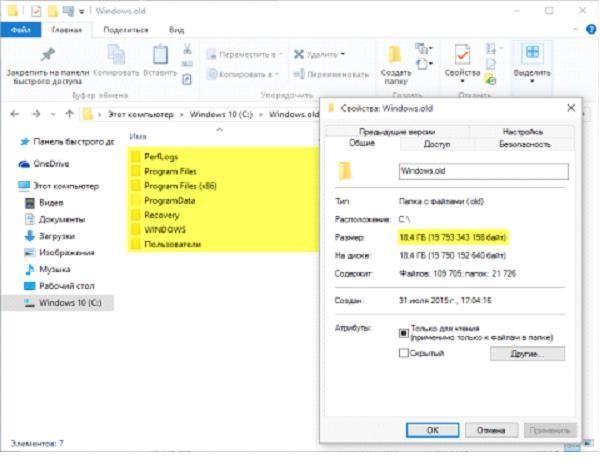Viewport: 600px width, 471px height.
Task: Select Quick access panel in the sidebar
Action: [x=67, y=142]
